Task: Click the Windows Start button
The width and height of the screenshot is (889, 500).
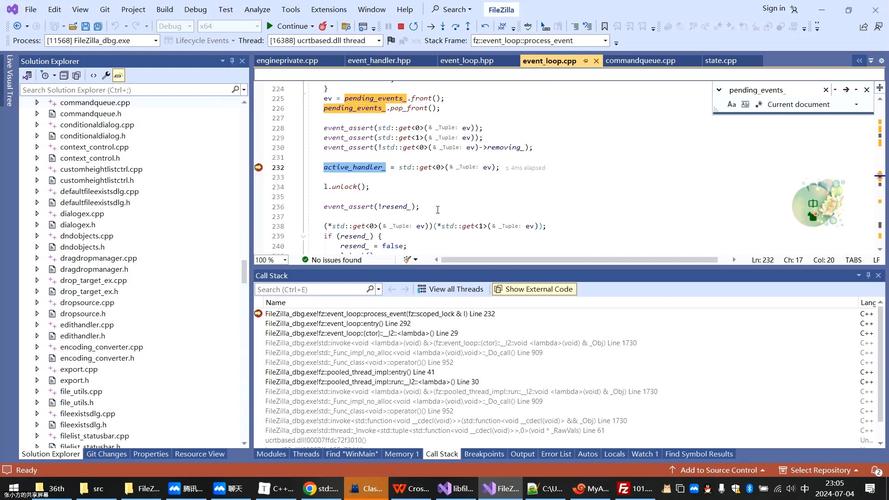Action: click(x=14, y=488)
